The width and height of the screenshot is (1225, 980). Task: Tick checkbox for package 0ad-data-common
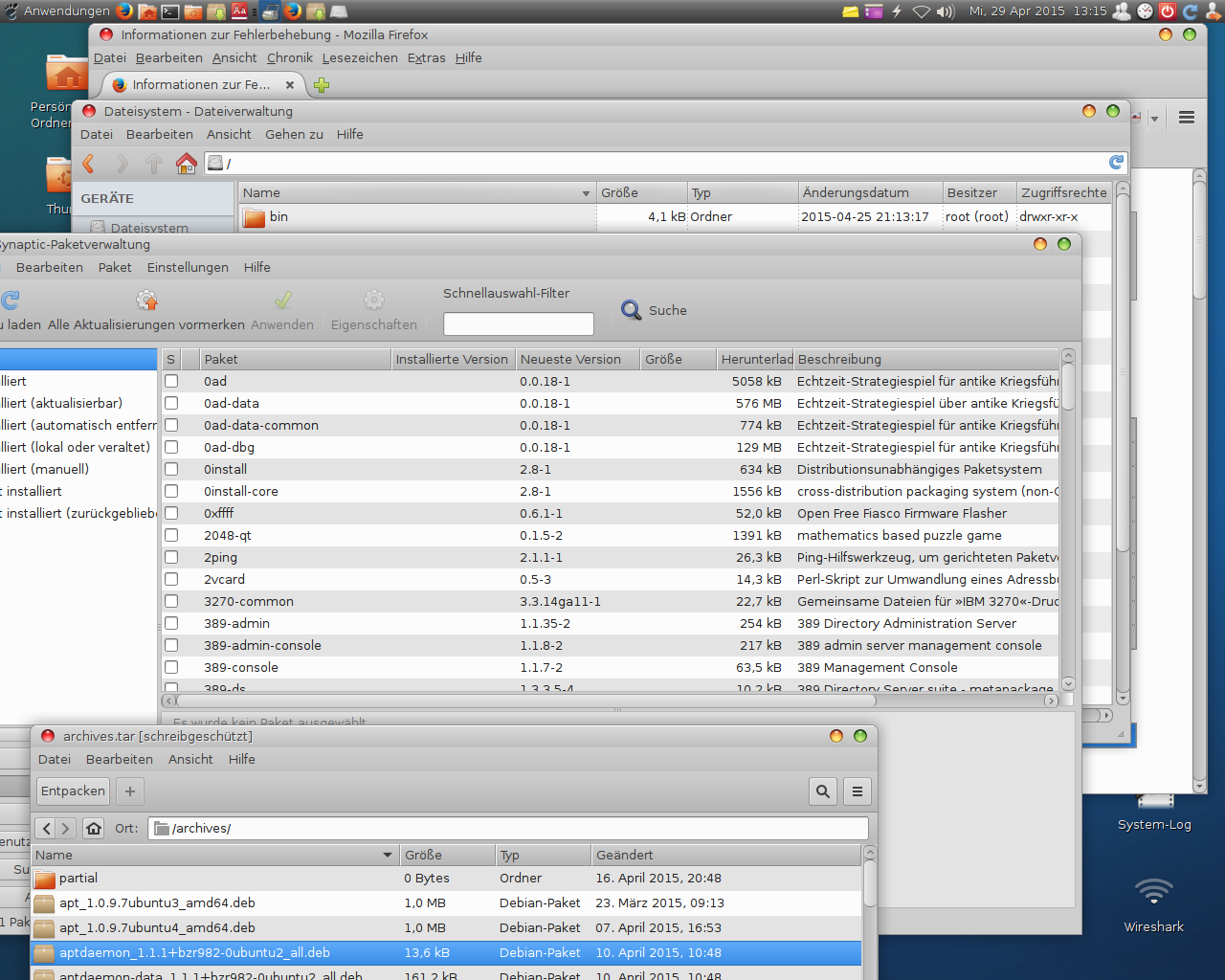pyautogui.click(x=171, y=425)
